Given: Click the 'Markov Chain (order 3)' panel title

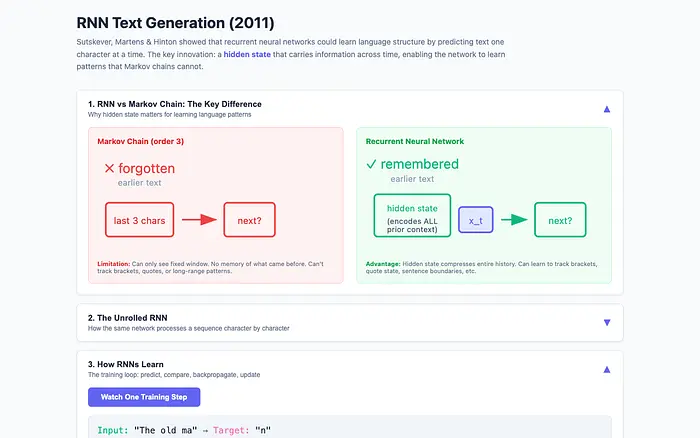Looking at the screenshot, I should [140, 141].
